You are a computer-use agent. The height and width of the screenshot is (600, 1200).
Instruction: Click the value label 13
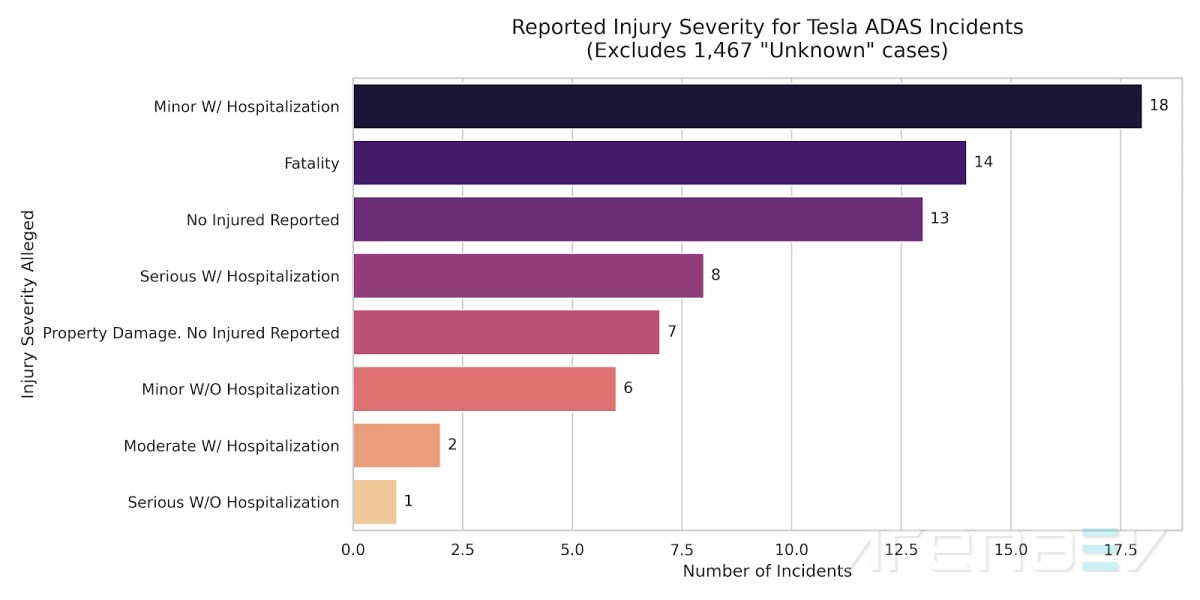939,219
